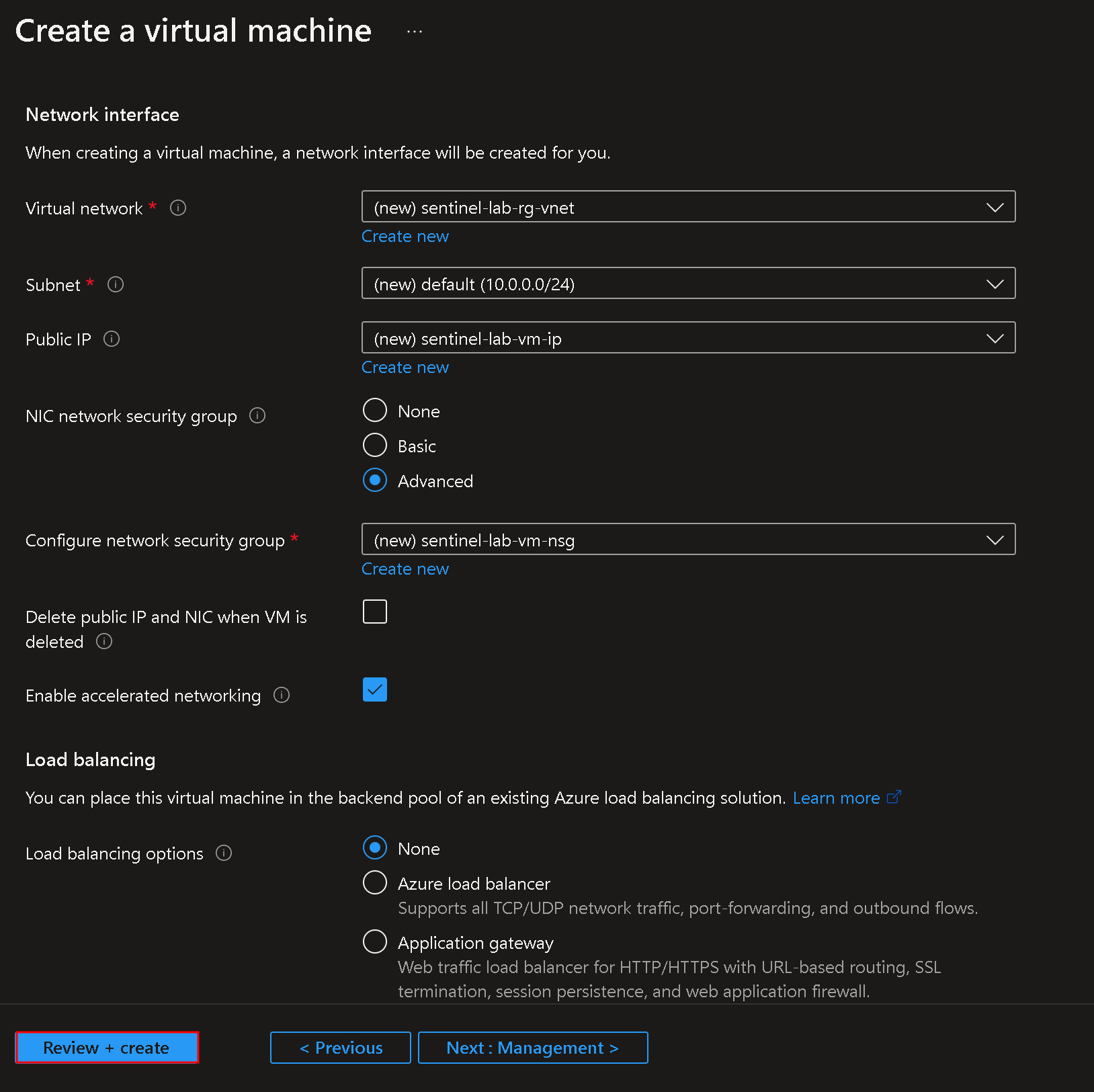The height and width of the screenshot is (1092, 1094).
Task: Check Delete public IP and NIC checkbox
Action: pos(374,611)
